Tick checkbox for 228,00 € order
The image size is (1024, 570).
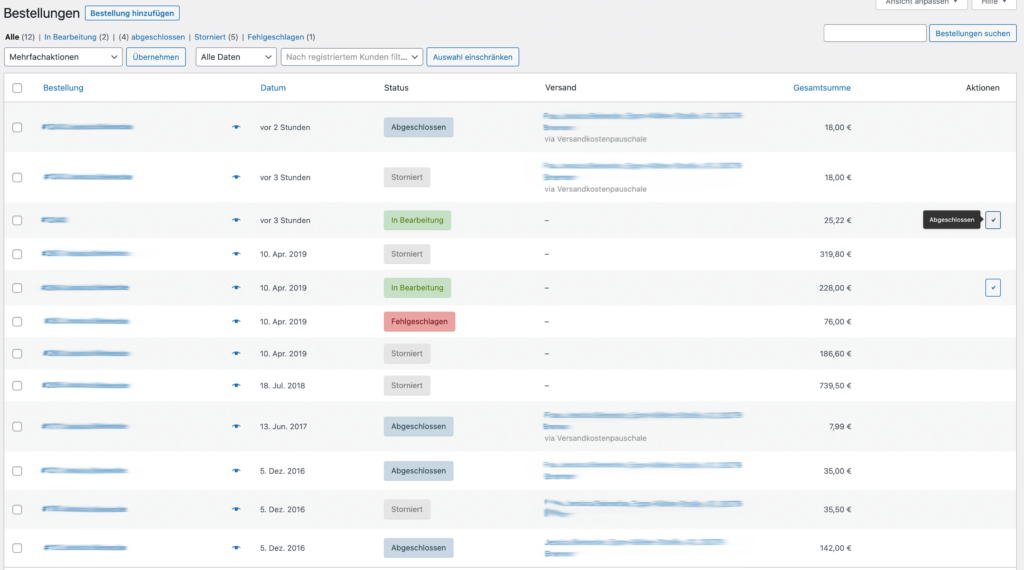tap(17, 288)
